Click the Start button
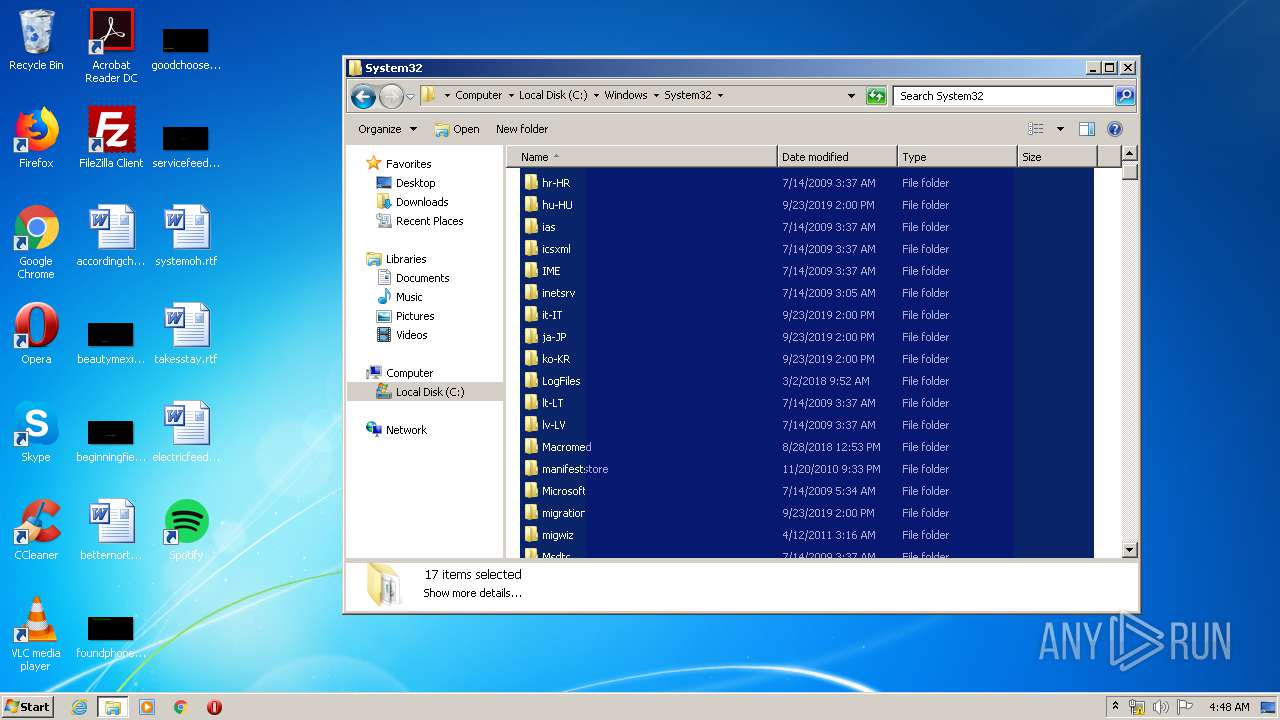The width and height of the screenshot is (1280, 720). point(28,706)
